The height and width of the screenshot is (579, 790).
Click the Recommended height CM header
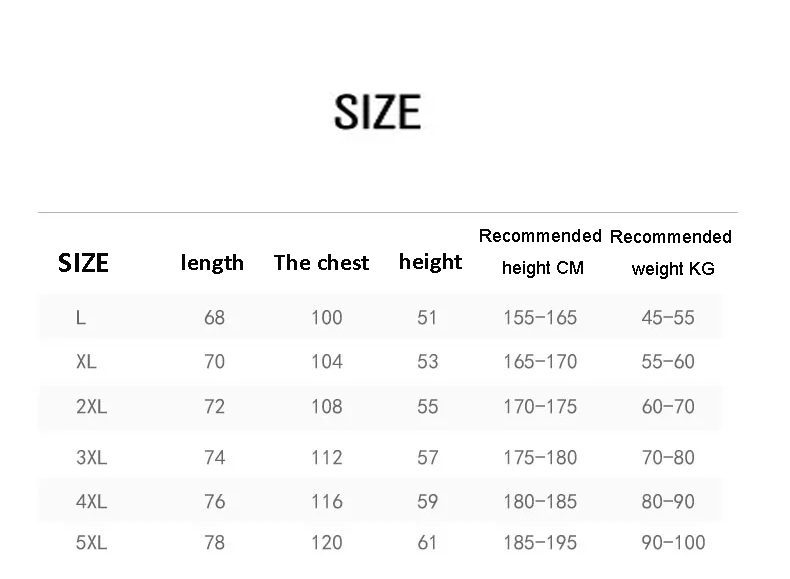pos(541,251)
